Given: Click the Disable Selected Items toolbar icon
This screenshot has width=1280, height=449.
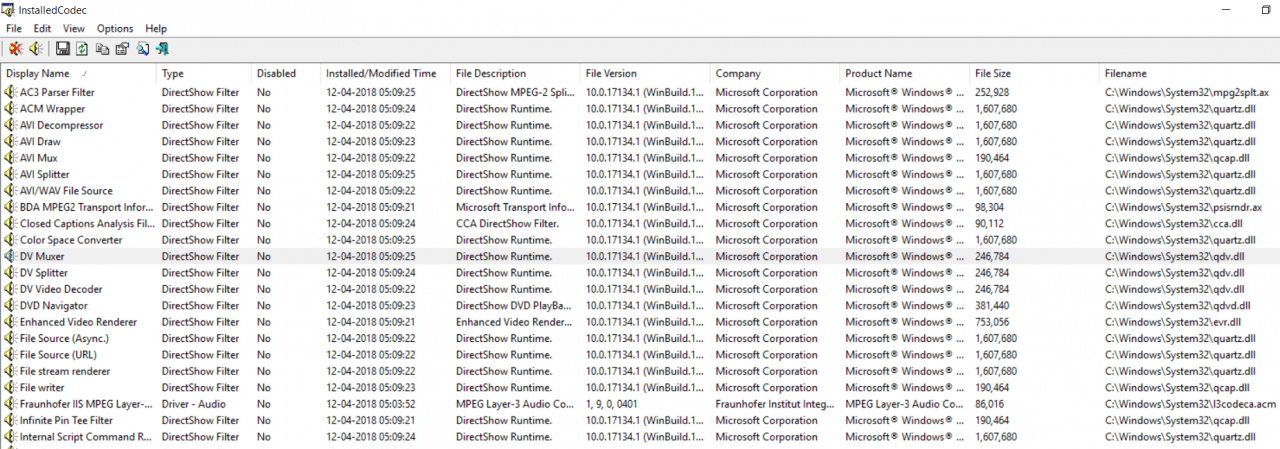Looking at the screenshot, I should click(x=15, y=49).
